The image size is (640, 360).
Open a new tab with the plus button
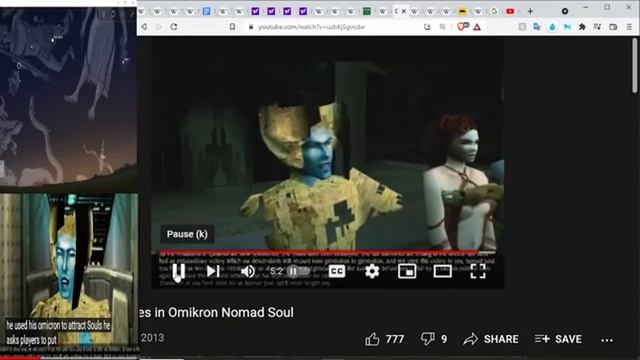530,11
